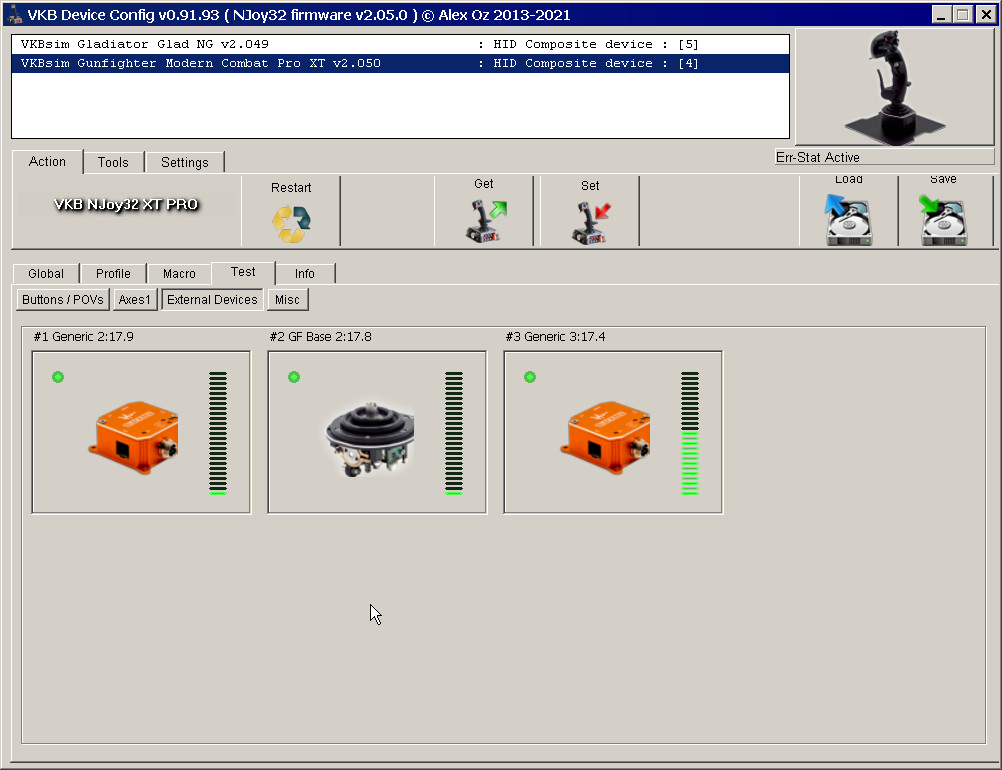Switch to the Action tab
This screenshot has height=770, width=1002.
(47, 162)
